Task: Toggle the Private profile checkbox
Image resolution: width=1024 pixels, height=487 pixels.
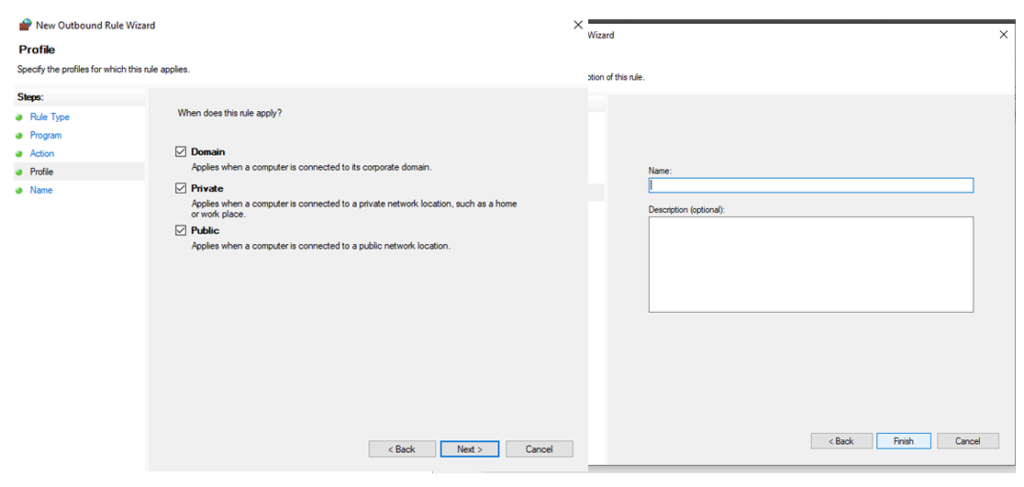Action: point(181,188)
